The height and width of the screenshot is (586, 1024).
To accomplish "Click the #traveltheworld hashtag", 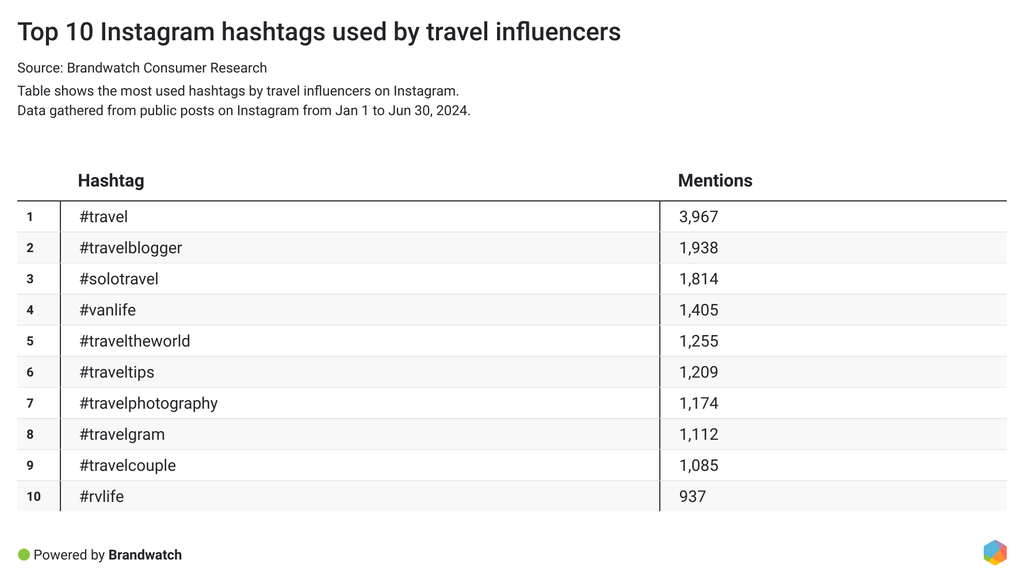I will coord(134,341).
